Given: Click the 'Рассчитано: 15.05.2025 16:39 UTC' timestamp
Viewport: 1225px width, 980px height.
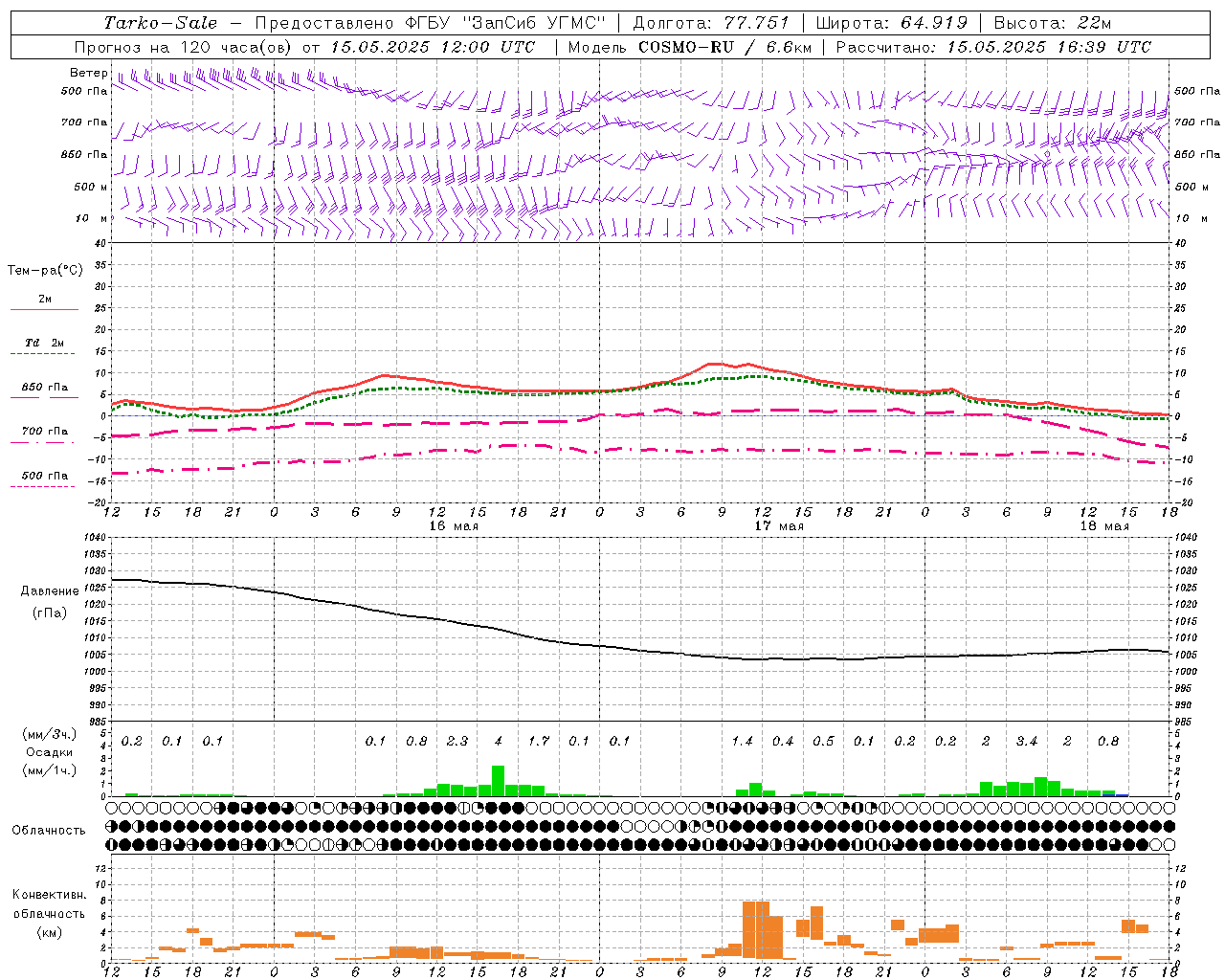Looking at the screenshot, I should click(x=993, y=47).
